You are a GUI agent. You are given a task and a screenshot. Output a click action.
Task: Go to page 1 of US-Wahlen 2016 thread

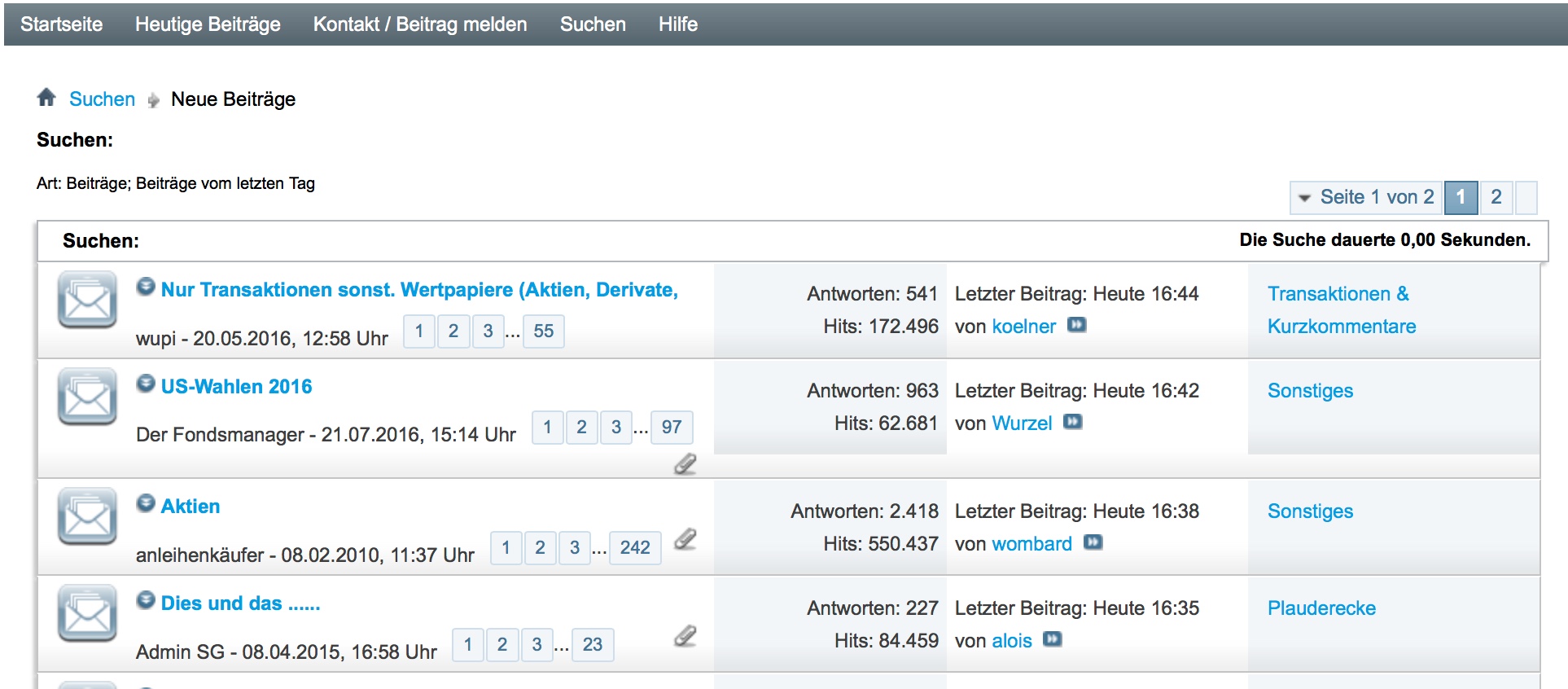coord(548,427)
